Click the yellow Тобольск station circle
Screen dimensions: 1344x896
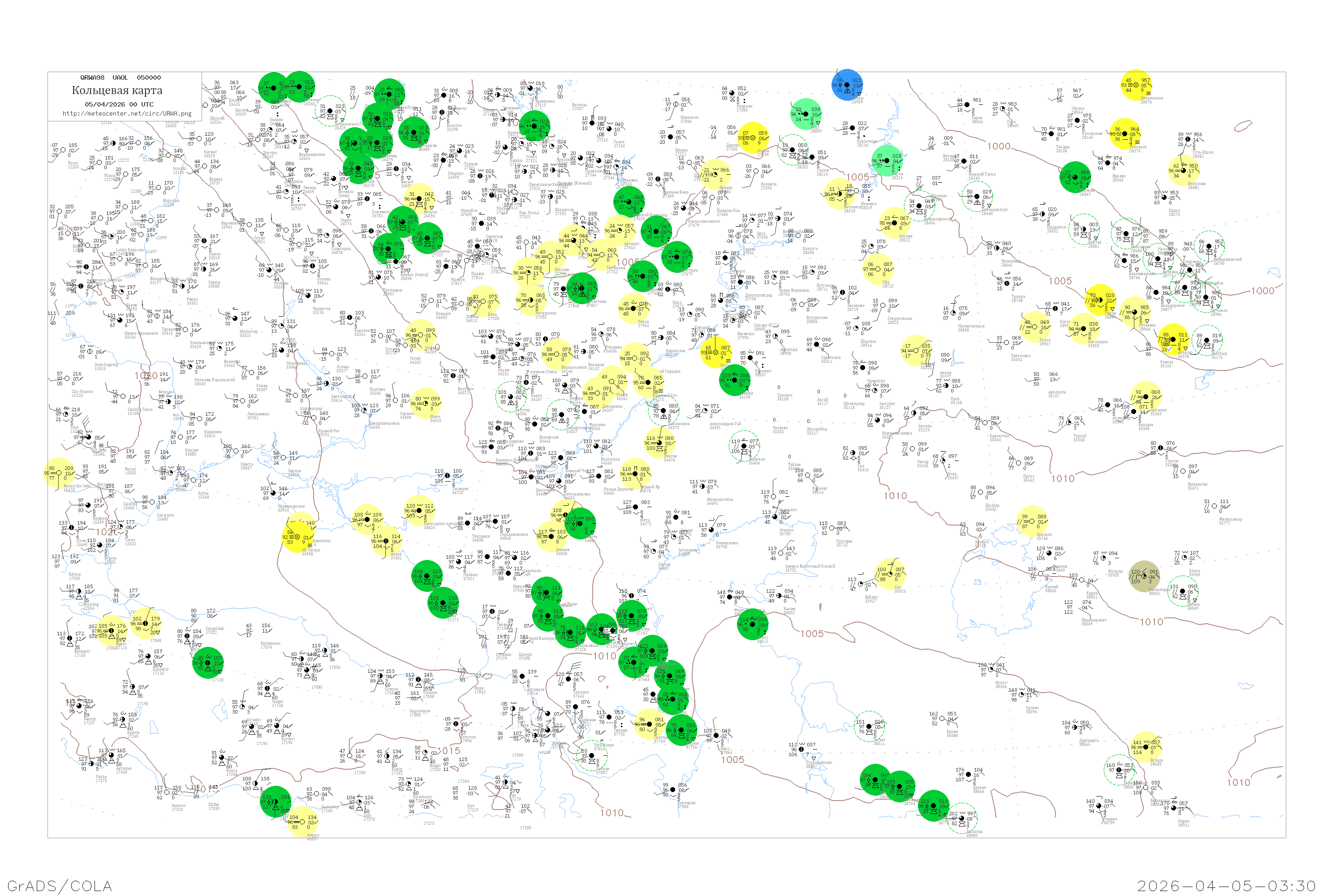[1124, 134]
